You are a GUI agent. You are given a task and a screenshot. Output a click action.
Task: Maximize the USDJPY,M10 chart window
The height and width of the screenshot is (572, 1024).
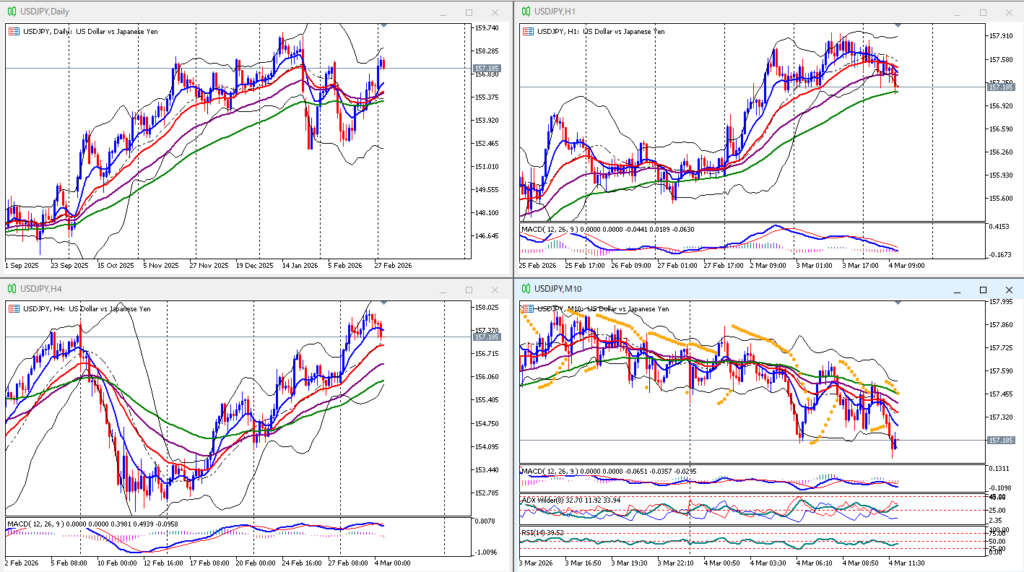coord(982,289)
